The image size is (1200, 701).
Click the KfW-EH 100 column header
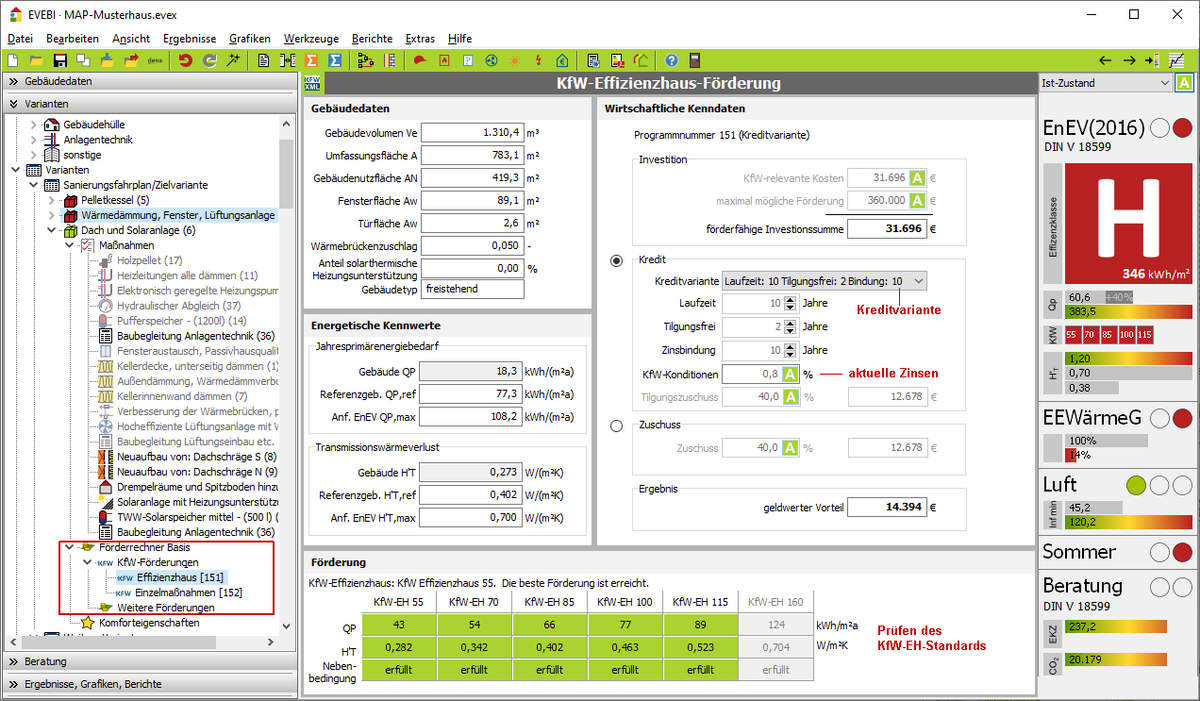pos(623,602)
